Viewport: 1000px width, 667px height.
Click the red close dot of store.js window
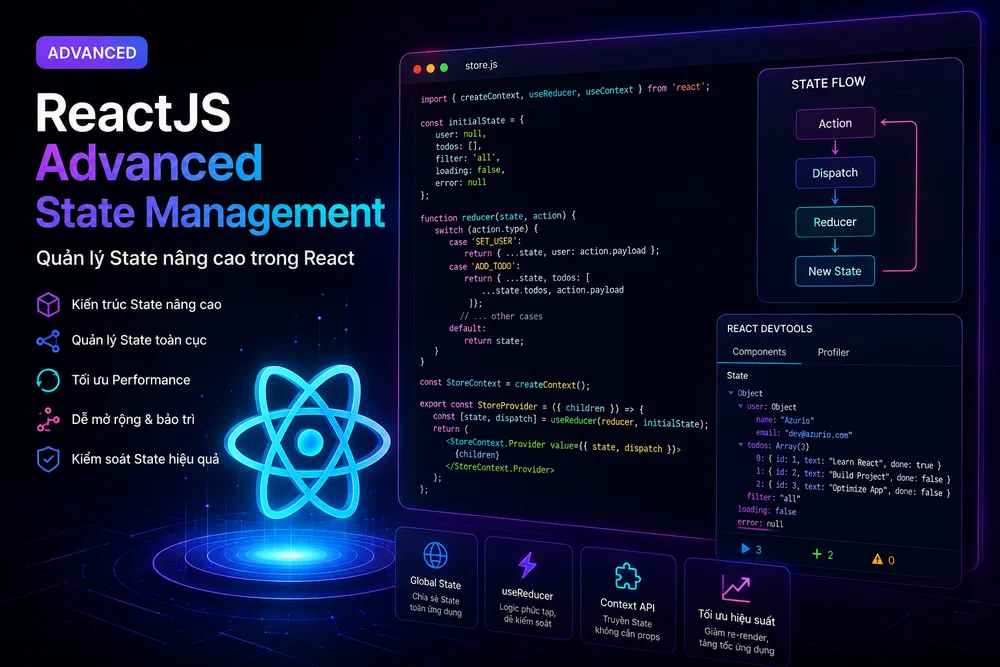tap(417, 69)
